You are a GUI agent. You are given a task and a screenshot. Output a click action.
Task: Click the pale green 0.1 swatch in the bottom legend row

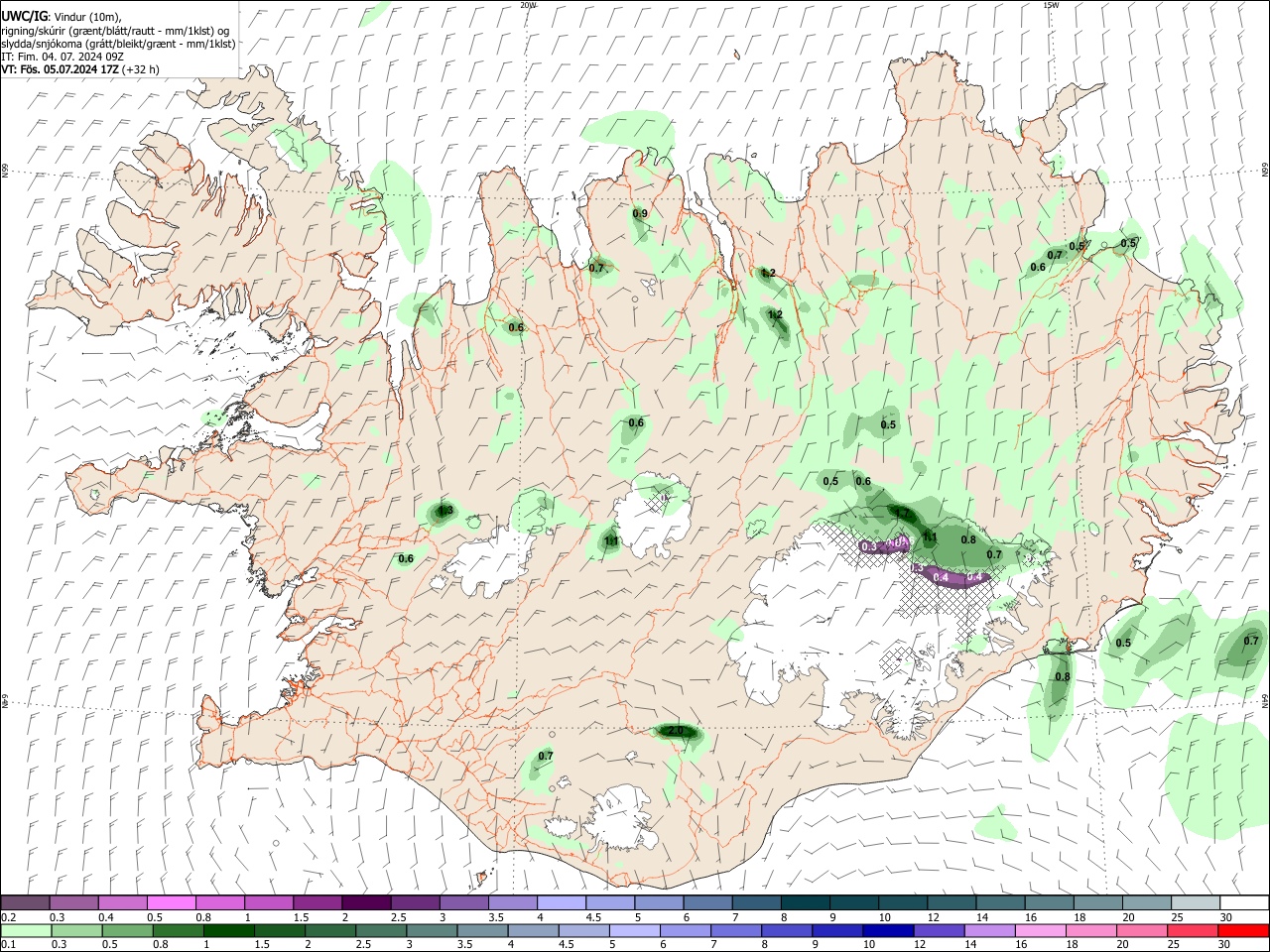pos(26,930)
